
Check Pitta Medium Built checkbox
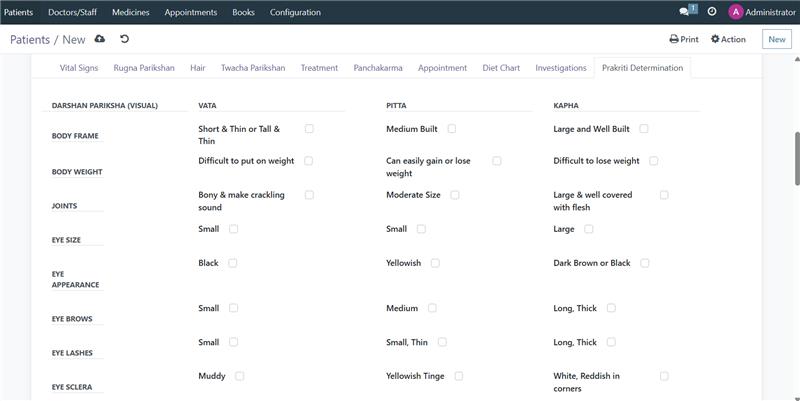pos(452,129)
